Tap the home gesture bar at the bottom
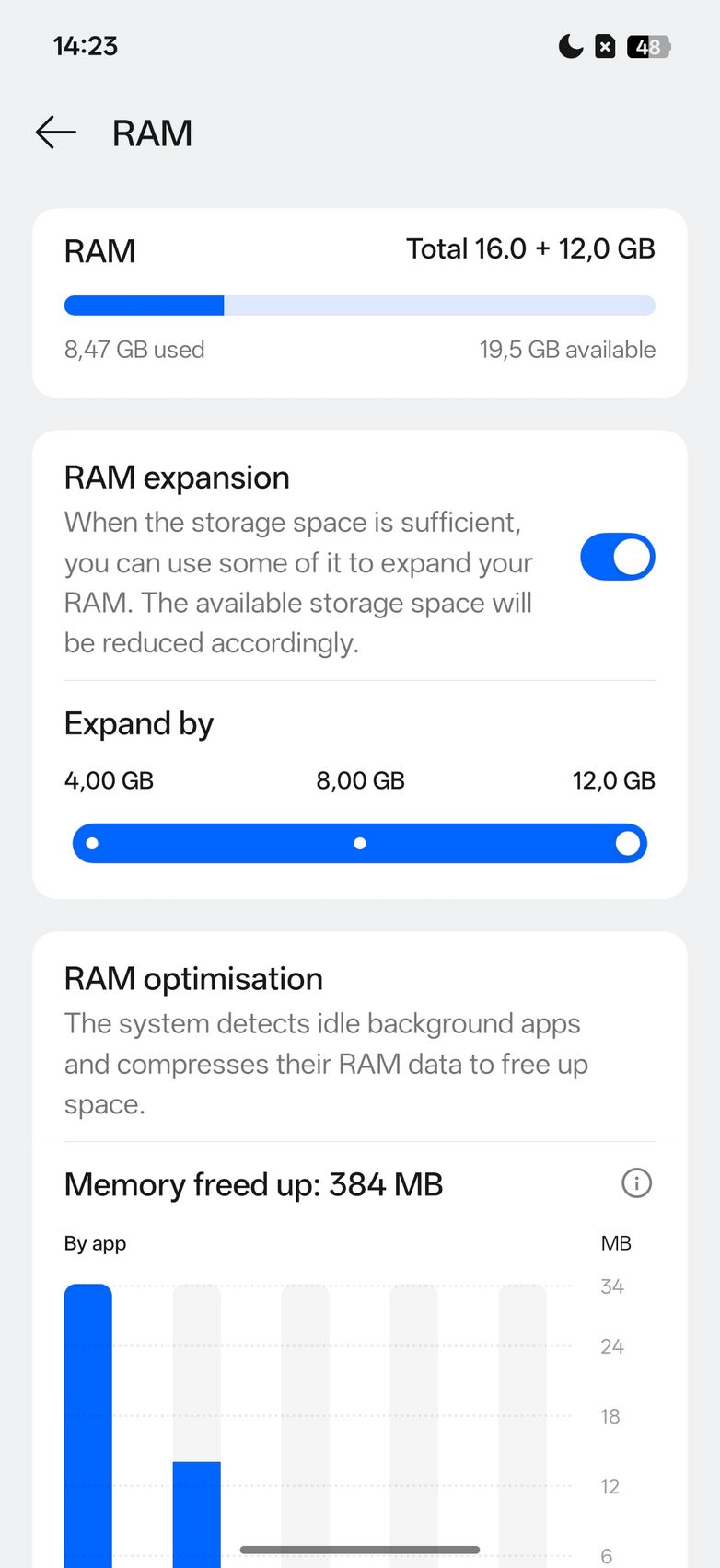 point(360,1550)
